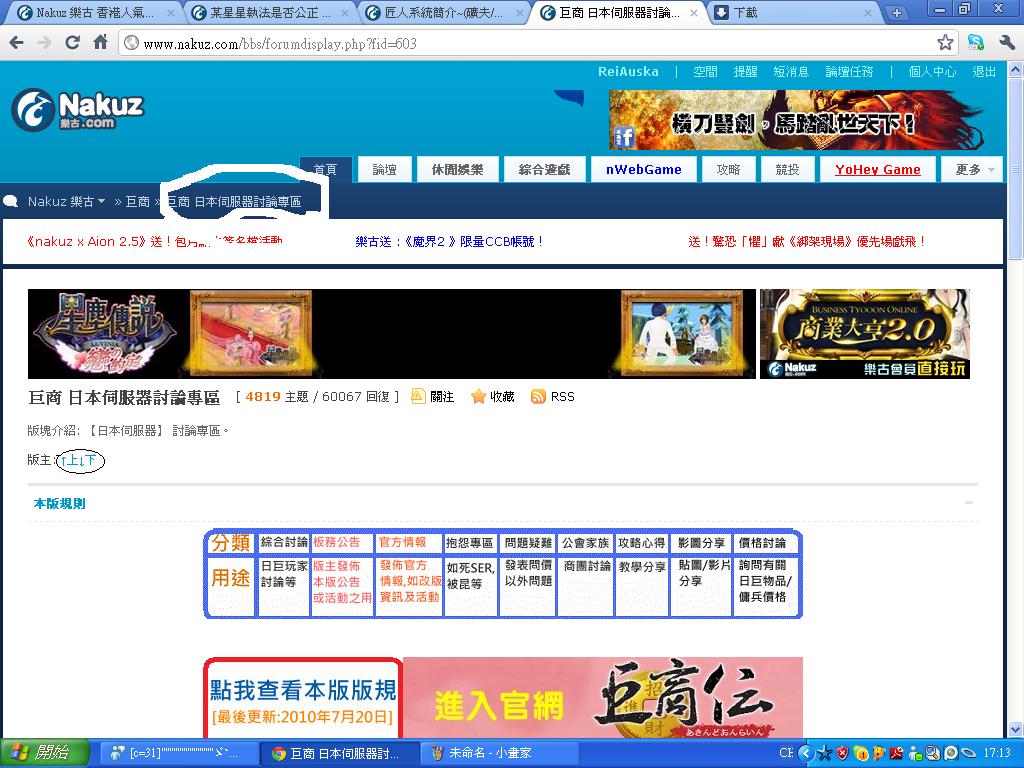This screenshot has height=768, width=1024.
Task: Click the 退出 logout link
Action: point(984,72)
